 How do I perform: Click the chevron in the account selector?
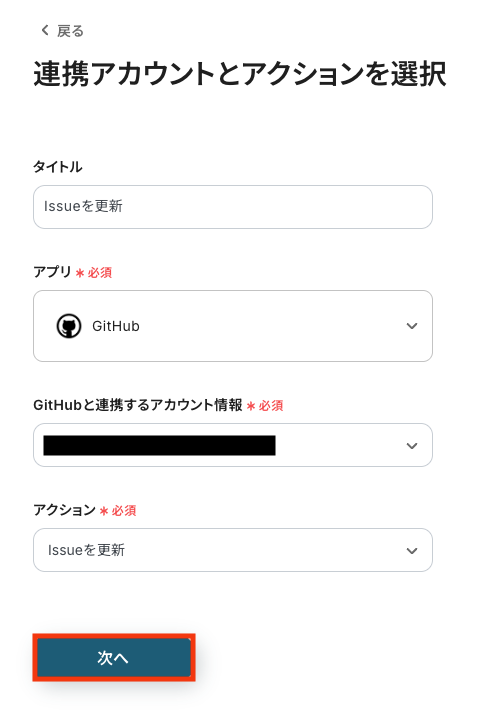coord(412,446)
